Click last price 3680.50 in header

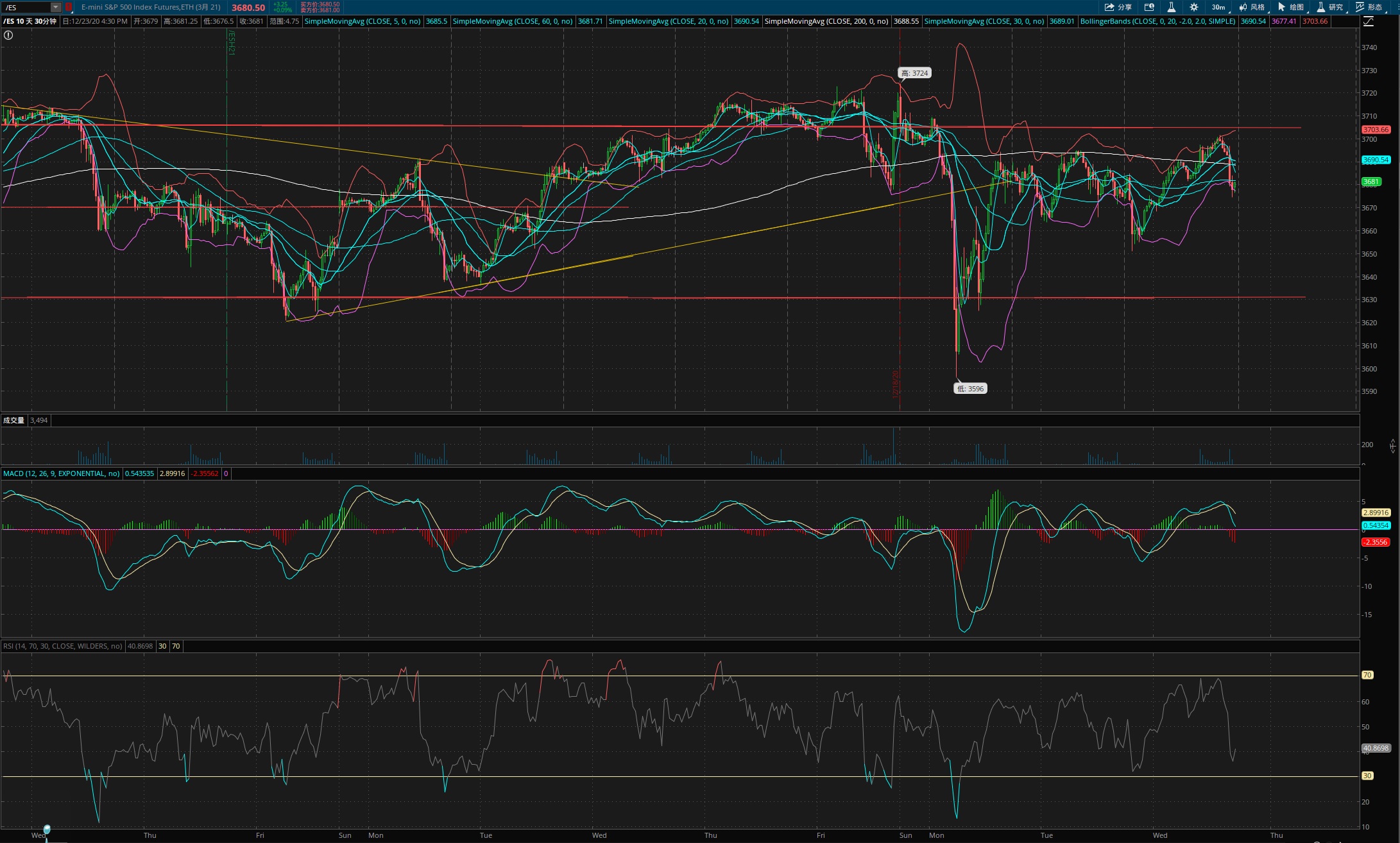[248, 8]
